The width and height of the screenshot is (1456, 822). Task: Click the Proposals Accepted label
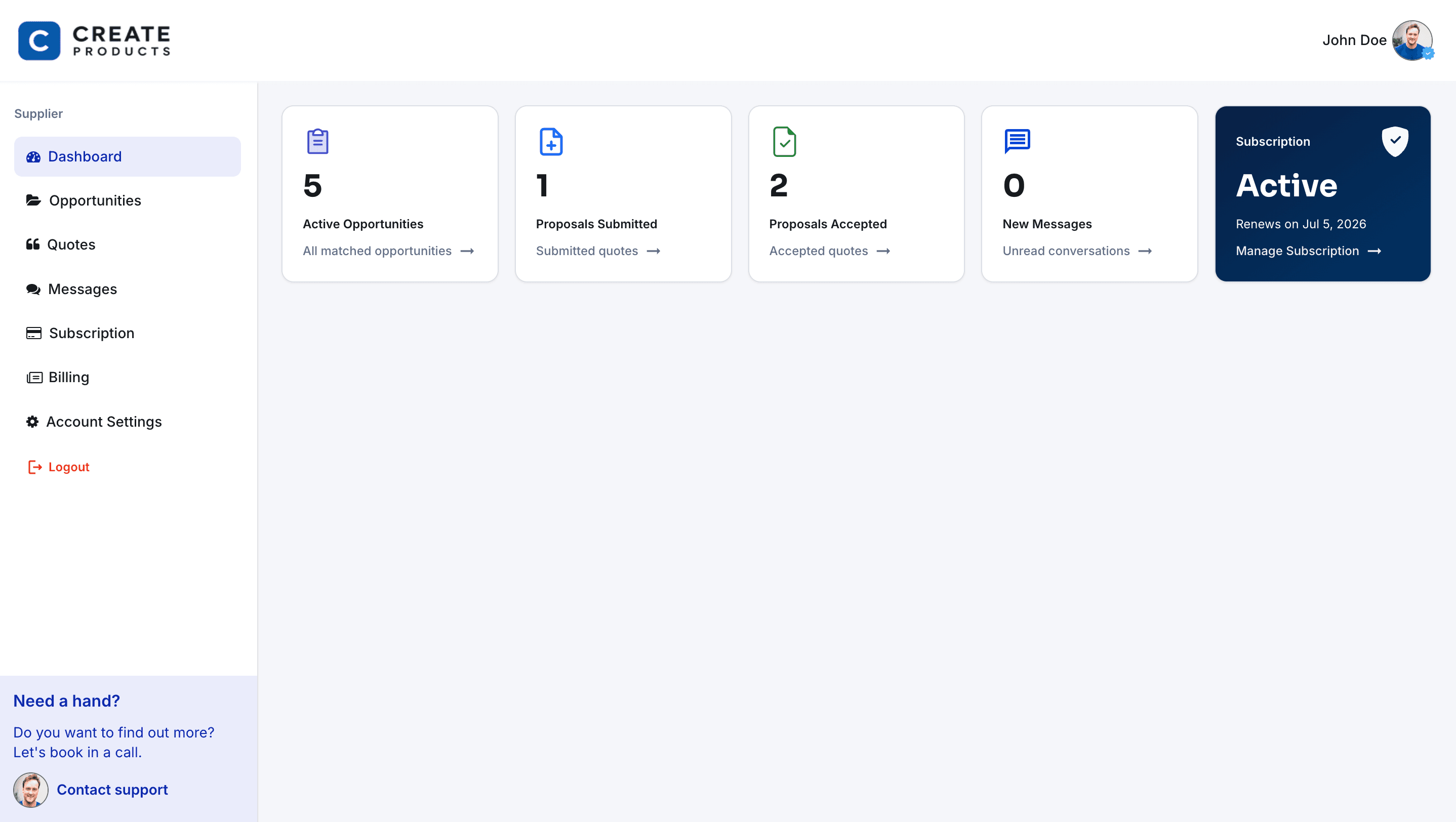click(x=828, y=224)
